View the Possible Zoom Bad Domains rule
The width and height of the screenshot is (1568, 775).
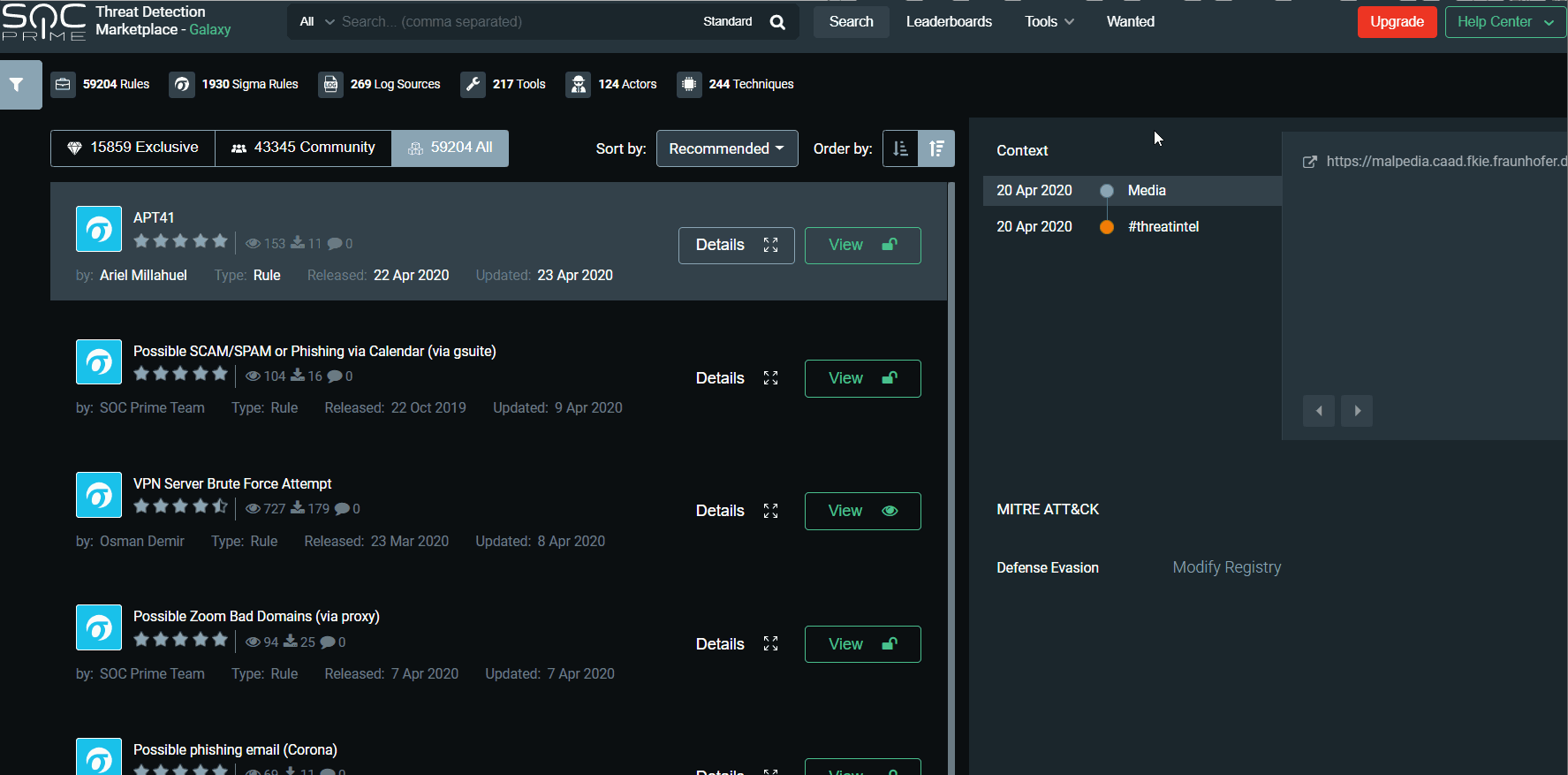863,644
